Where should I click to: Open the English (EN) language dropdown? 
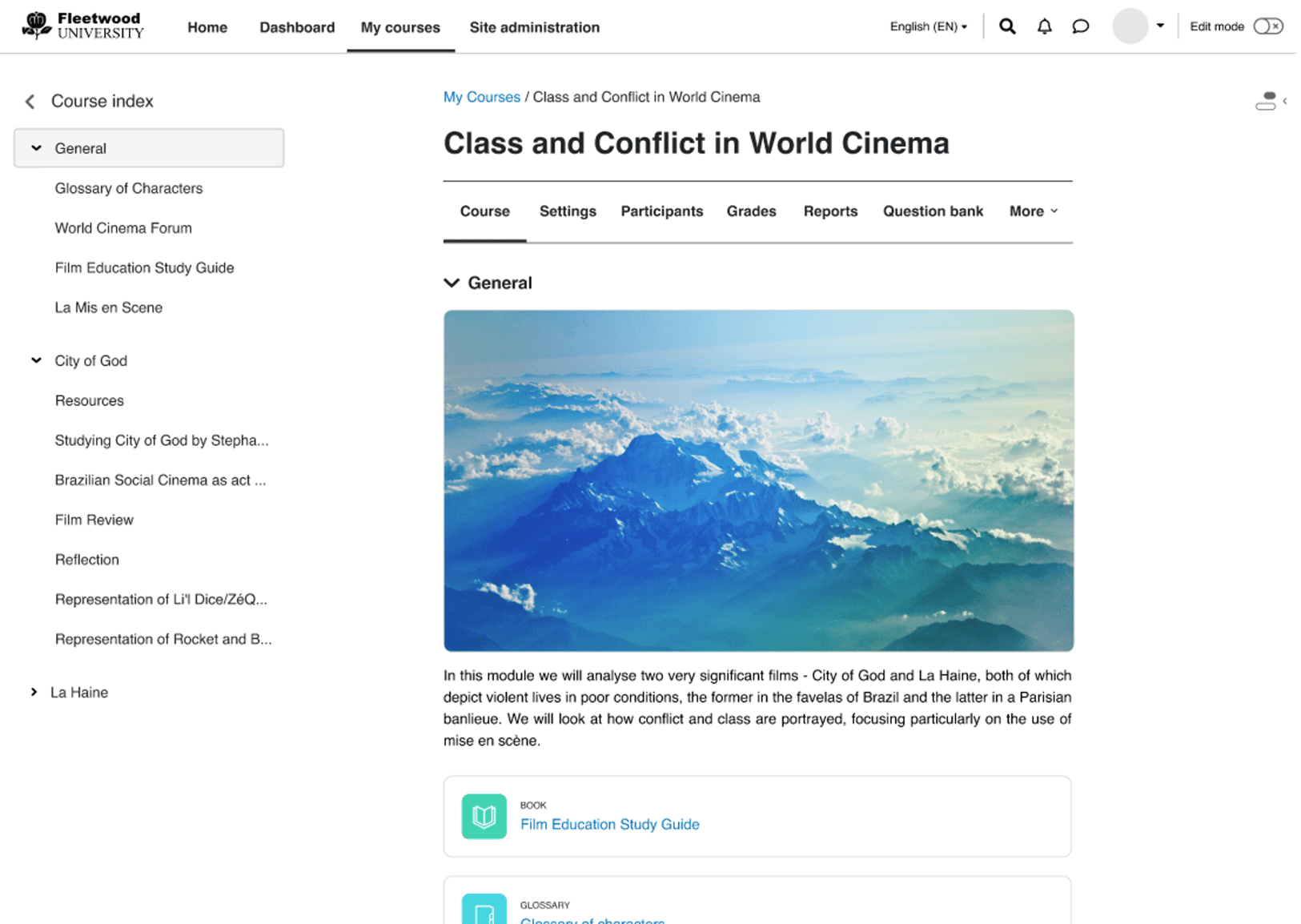coord(927,26)
